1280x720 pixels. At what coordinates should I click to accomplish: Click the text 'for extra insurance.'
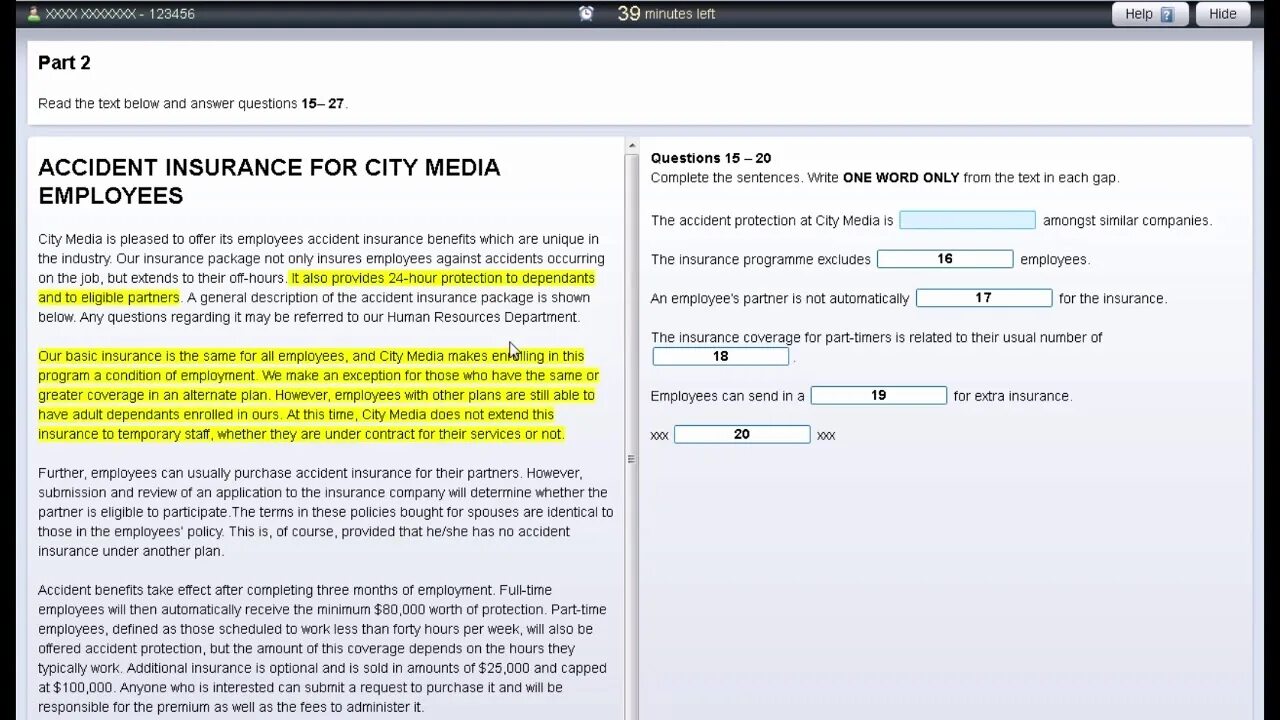[1012, 396]
